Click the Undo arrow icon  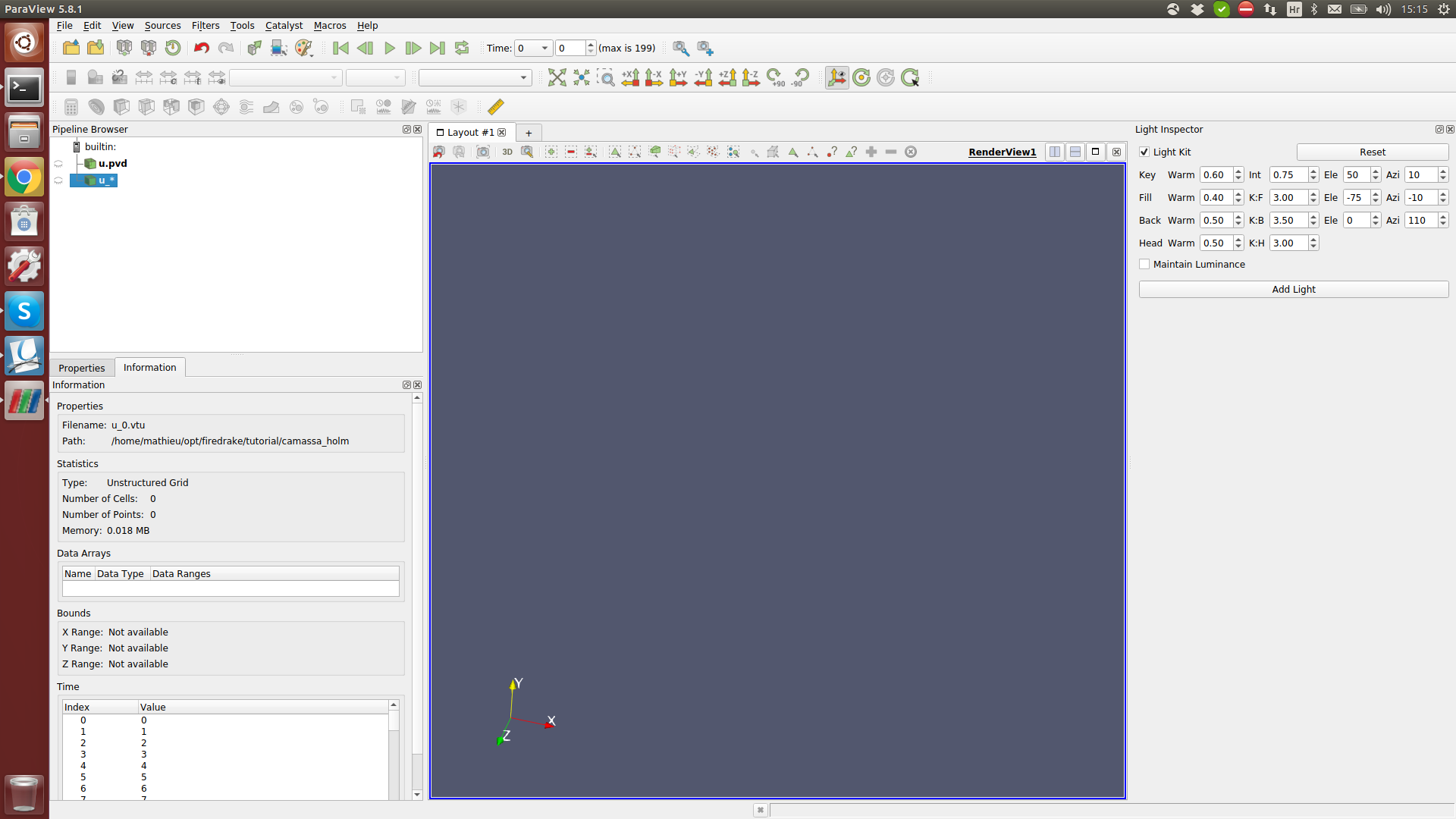(201, 48)
